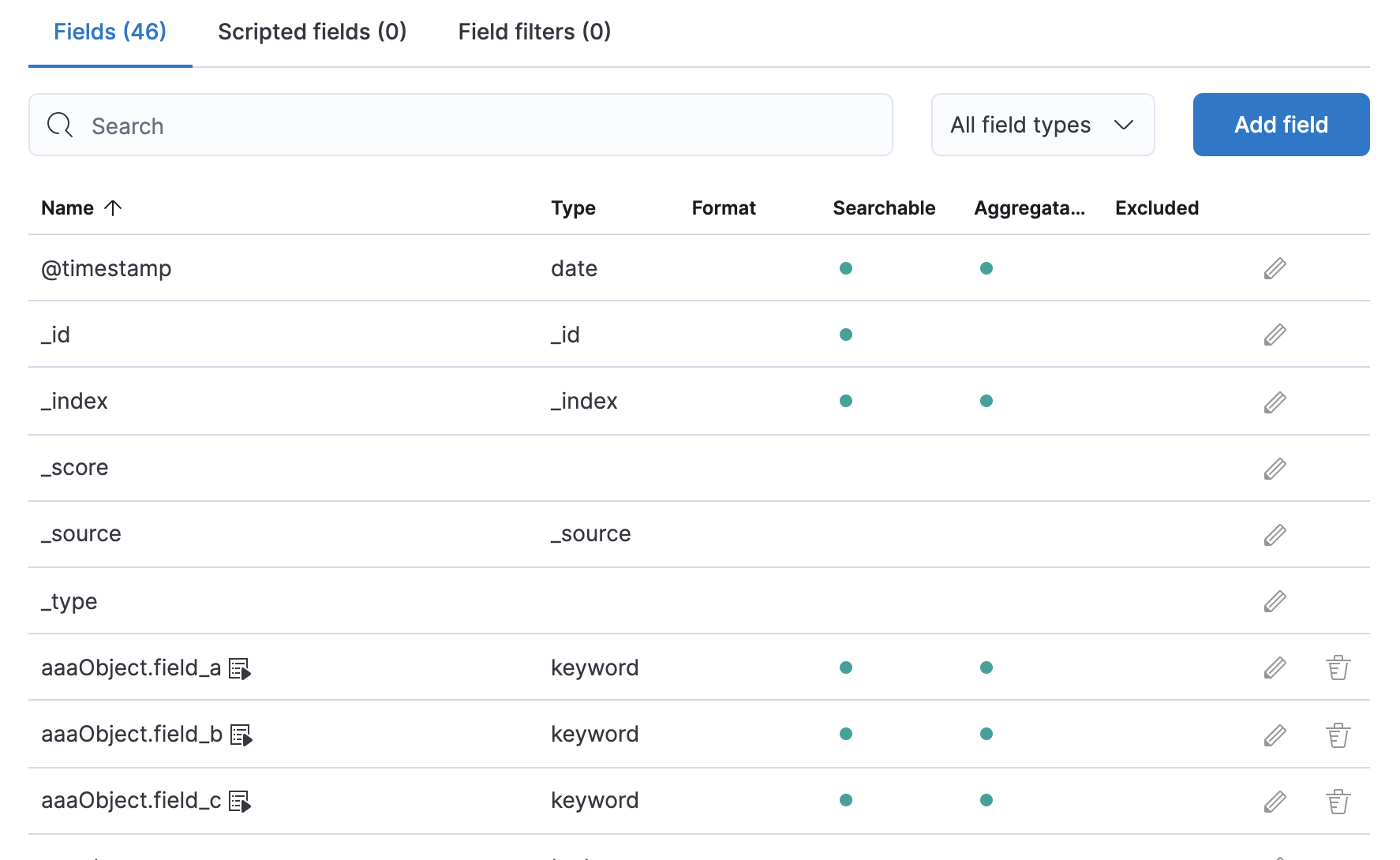Screen dimensions: 1400x860
Task: Edit the aaaObject.field_a field
Action: click(x=1275, y=668)
